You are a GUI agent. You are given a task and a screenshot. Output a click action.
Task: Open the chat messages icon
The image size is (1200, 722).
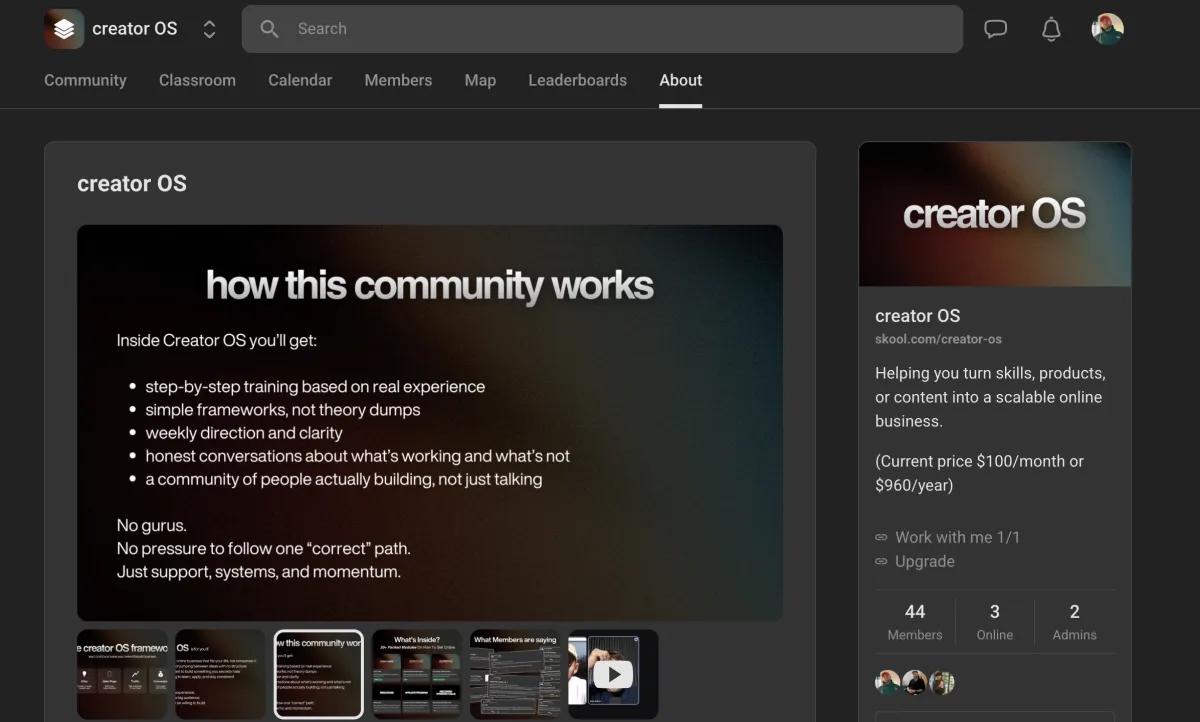[995, 29]
